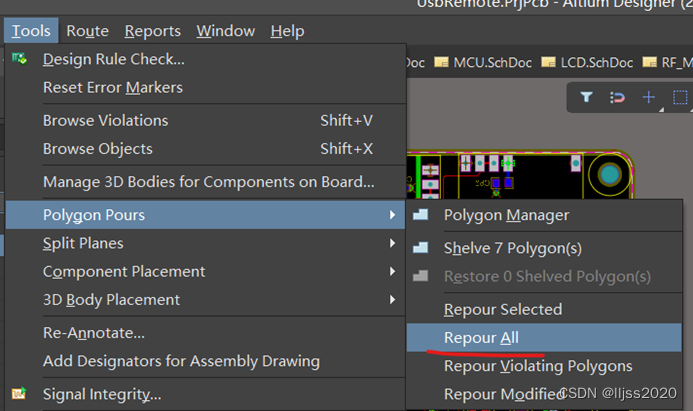
Task: Select Polygon Pours menu item
Action: pos(206,215)
